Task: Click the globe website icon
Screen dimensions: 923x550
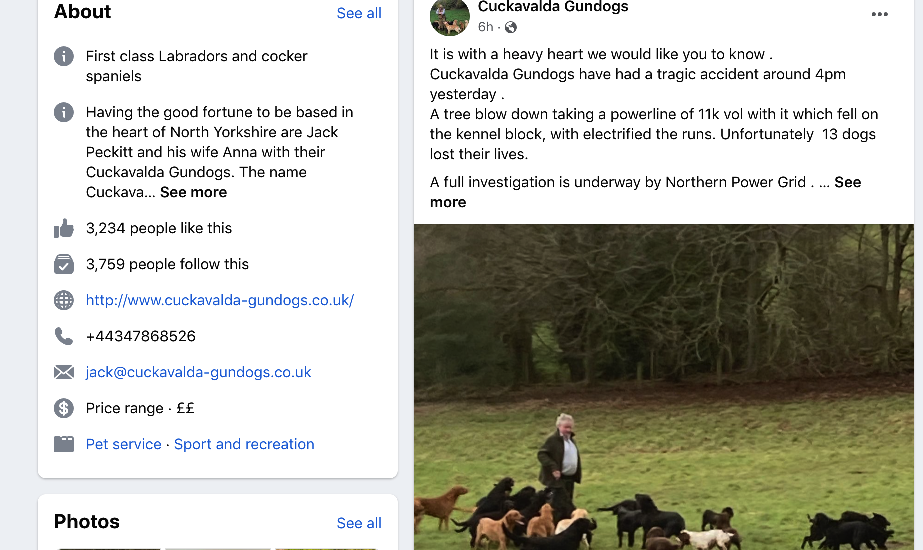Action: click(x=64, y=300)
